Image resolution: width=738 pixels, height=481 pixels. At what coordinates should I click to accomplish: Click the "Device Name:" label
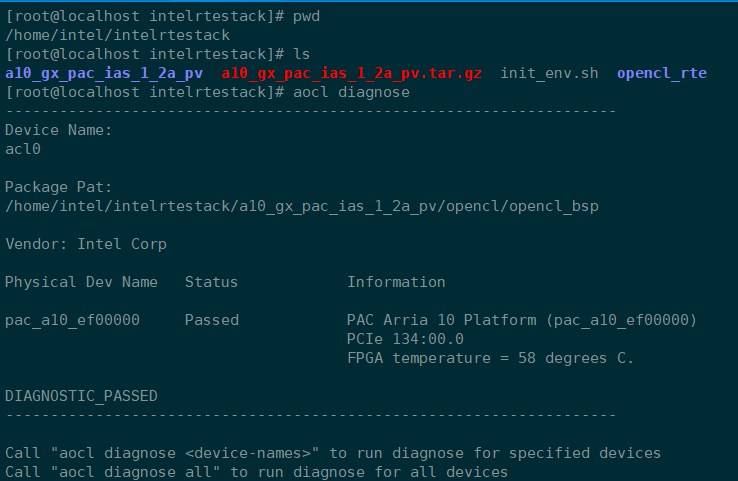pos(59,130)
